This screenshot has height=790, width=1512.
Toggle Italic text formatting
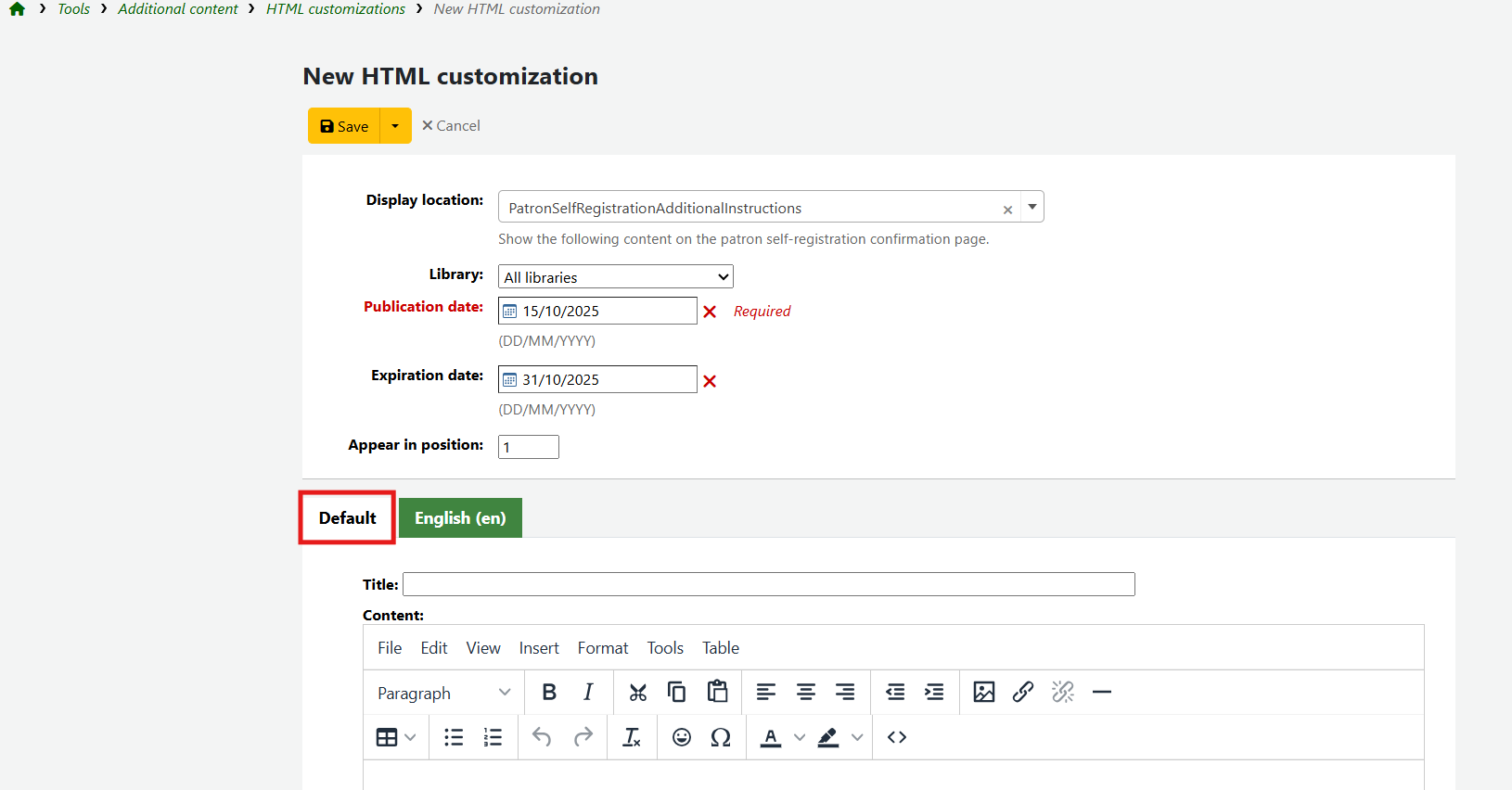pyautogui.click(x=588, y=693)
